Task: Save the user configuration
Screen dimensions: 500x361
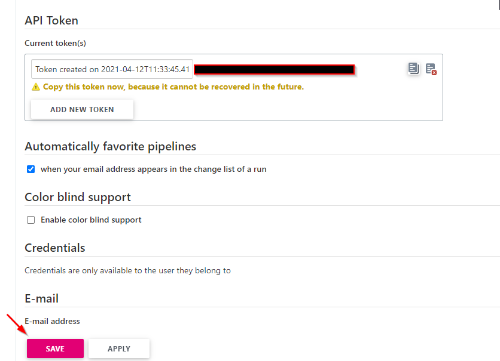Action: pyautogui.click(x=55, y=348)
